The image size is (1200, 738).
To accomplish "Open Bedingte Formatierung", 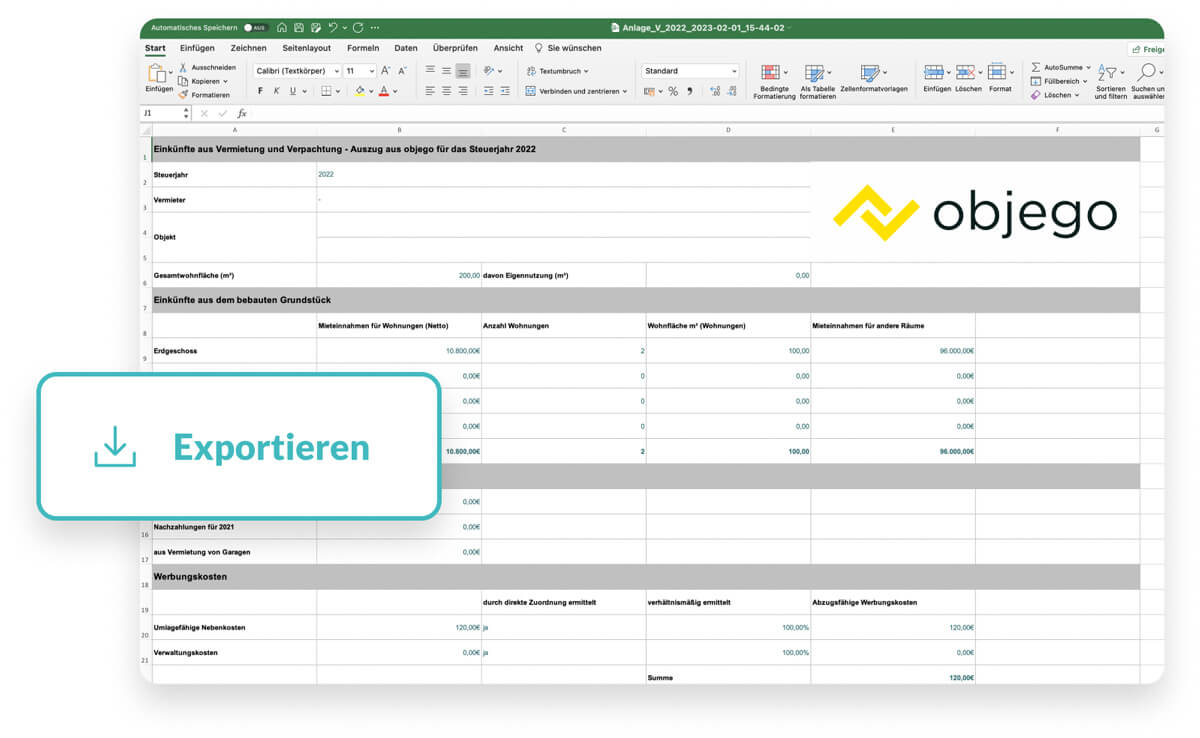I will click(773, 81).
